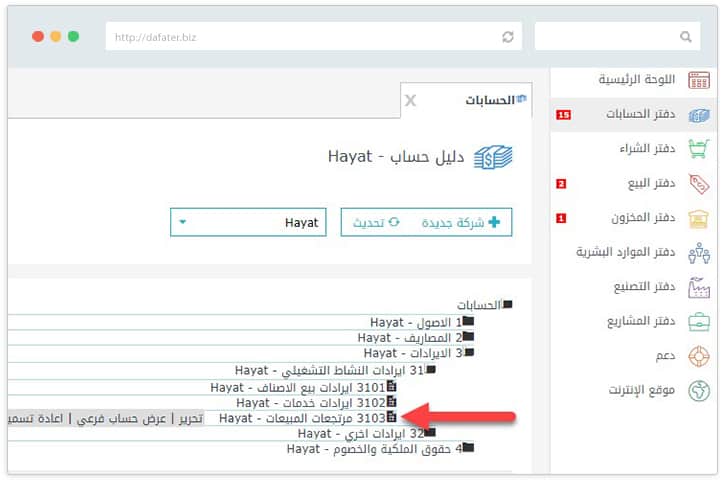This screenshot has width=725, height=485.
Task: Close the الحسابات tab with X
Action: (410, 101)
